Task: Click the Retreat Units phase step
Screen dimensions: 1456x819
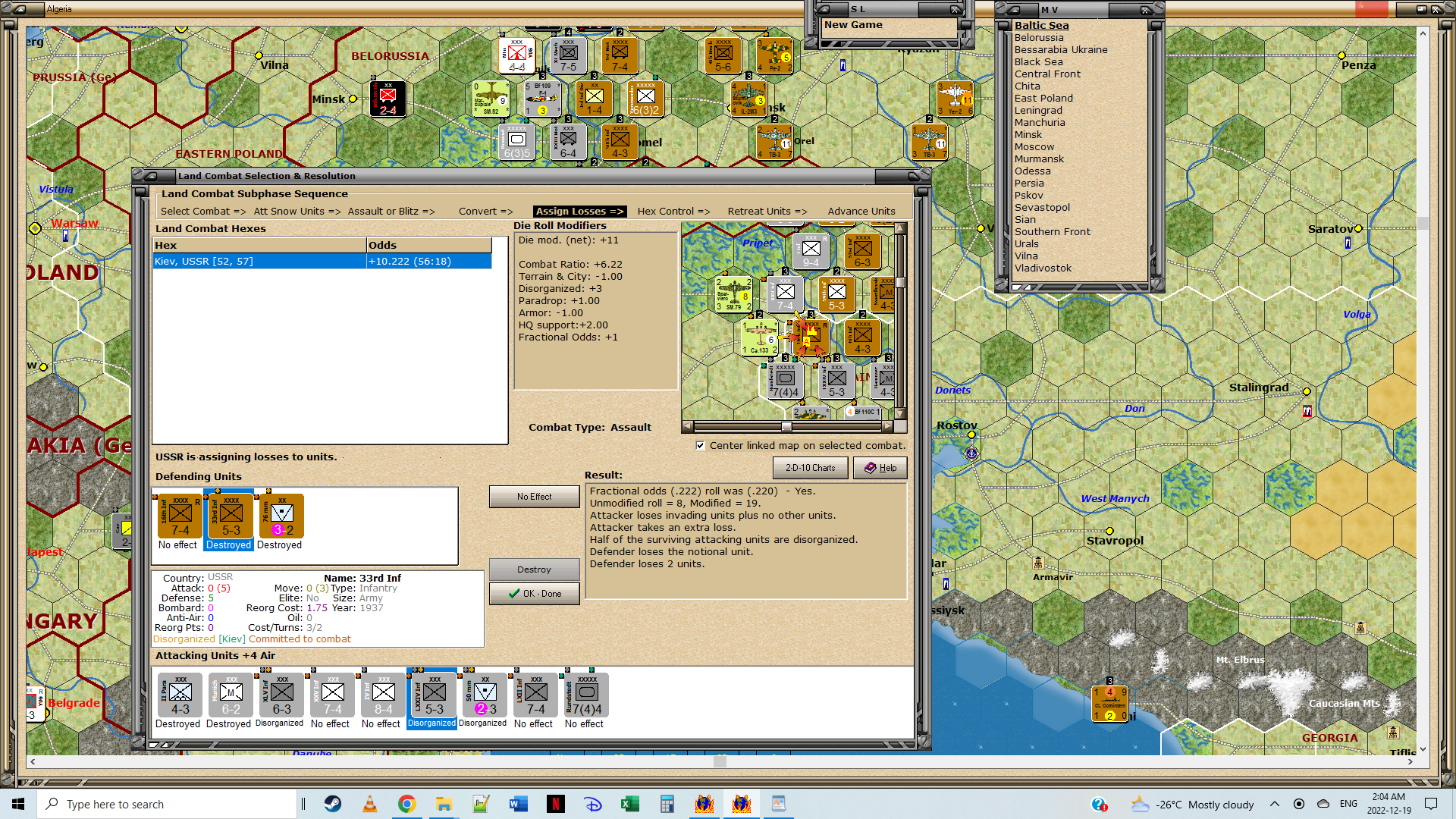Action: pos(767,212)
